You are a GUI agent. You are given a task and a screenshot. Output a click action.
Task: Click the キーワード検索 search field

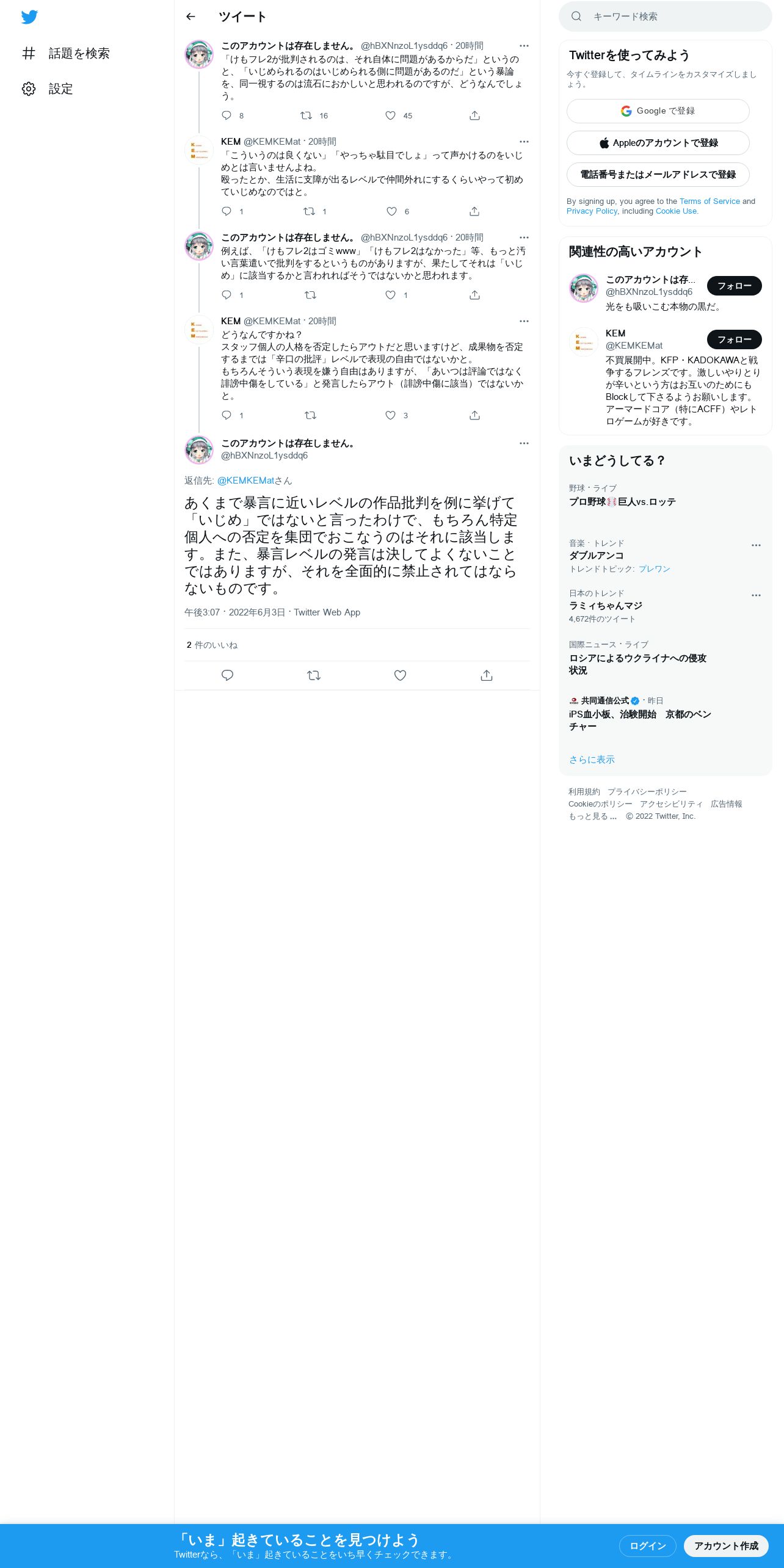pos(666,16)
